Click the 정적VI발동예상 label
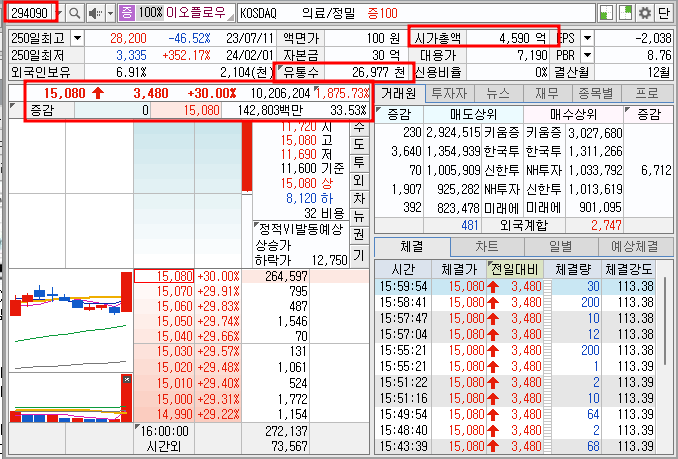The width and height of the screenshot is (678, 459). [x=300, y=229]
